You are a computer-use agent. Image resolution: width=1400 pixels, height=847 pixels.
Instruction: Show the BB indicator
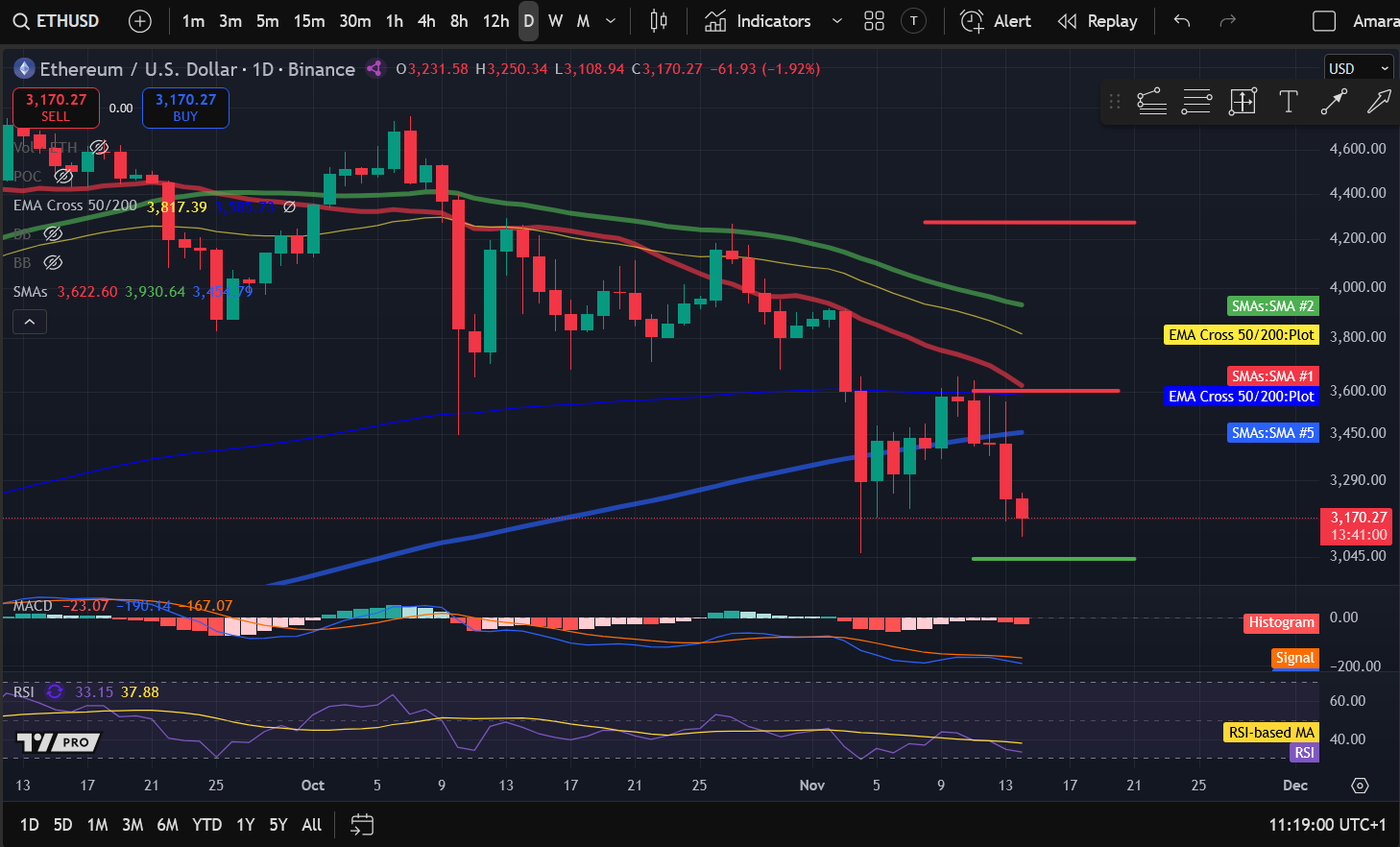click(53, 233)
